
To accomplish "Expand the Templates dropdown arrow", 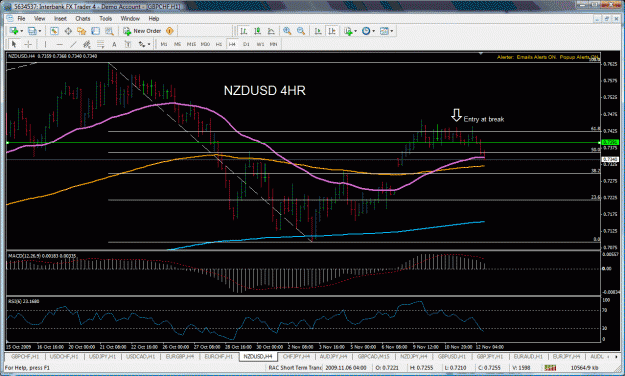I will [392, 31].
